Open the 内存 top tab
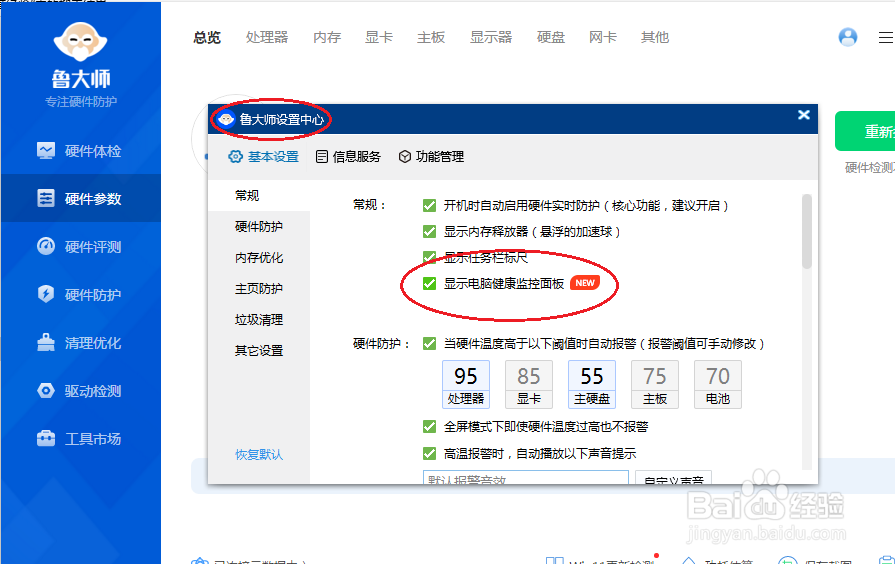Viewport: 895px width, 564px height. tap(327, 38)
